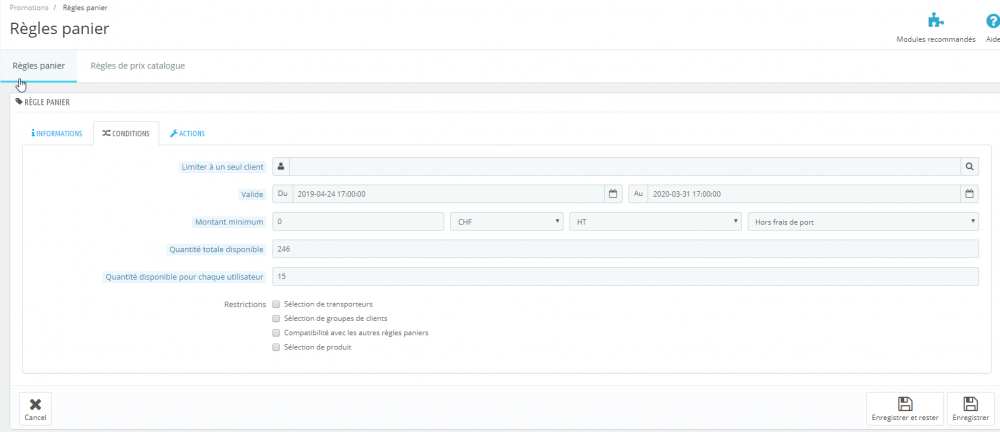Viewport: 1000px width, 432px height.
Task: Click the Au end date field
Action: pos(804,193)
